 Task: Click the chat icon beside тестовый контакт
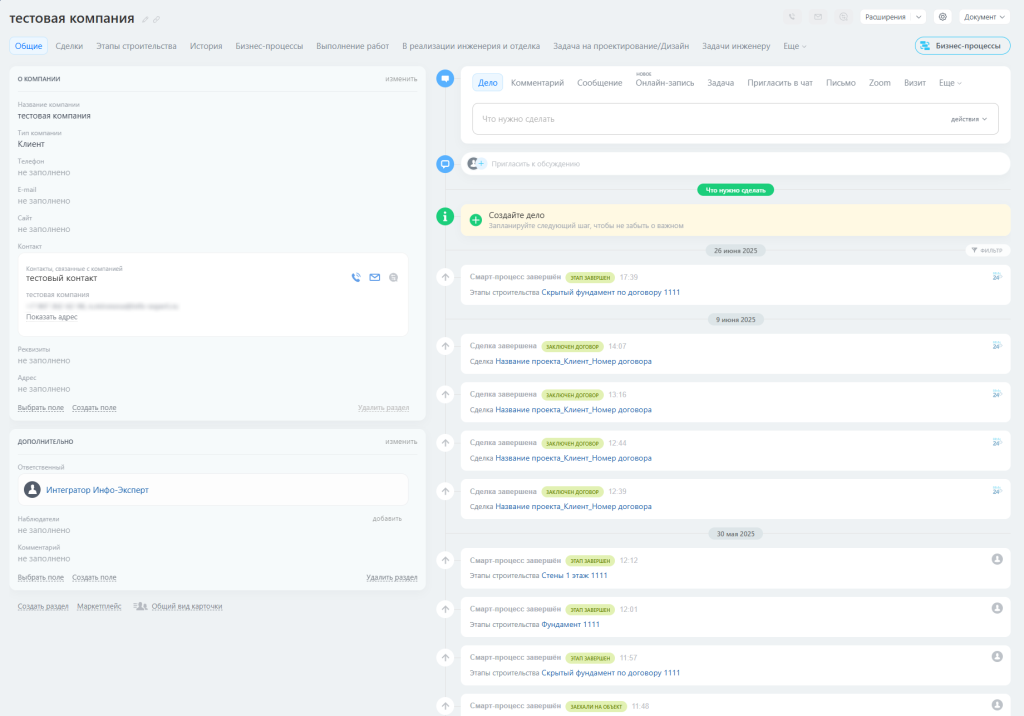pyautogui.click(x=394, y=277)
